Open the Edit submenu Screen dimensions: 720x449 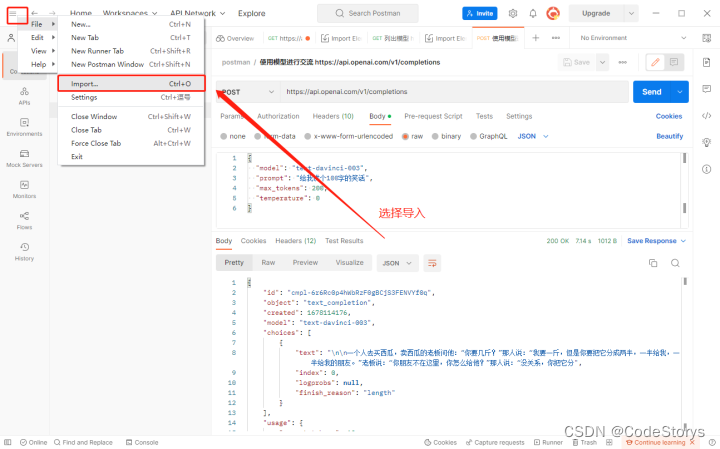point(38,38)
